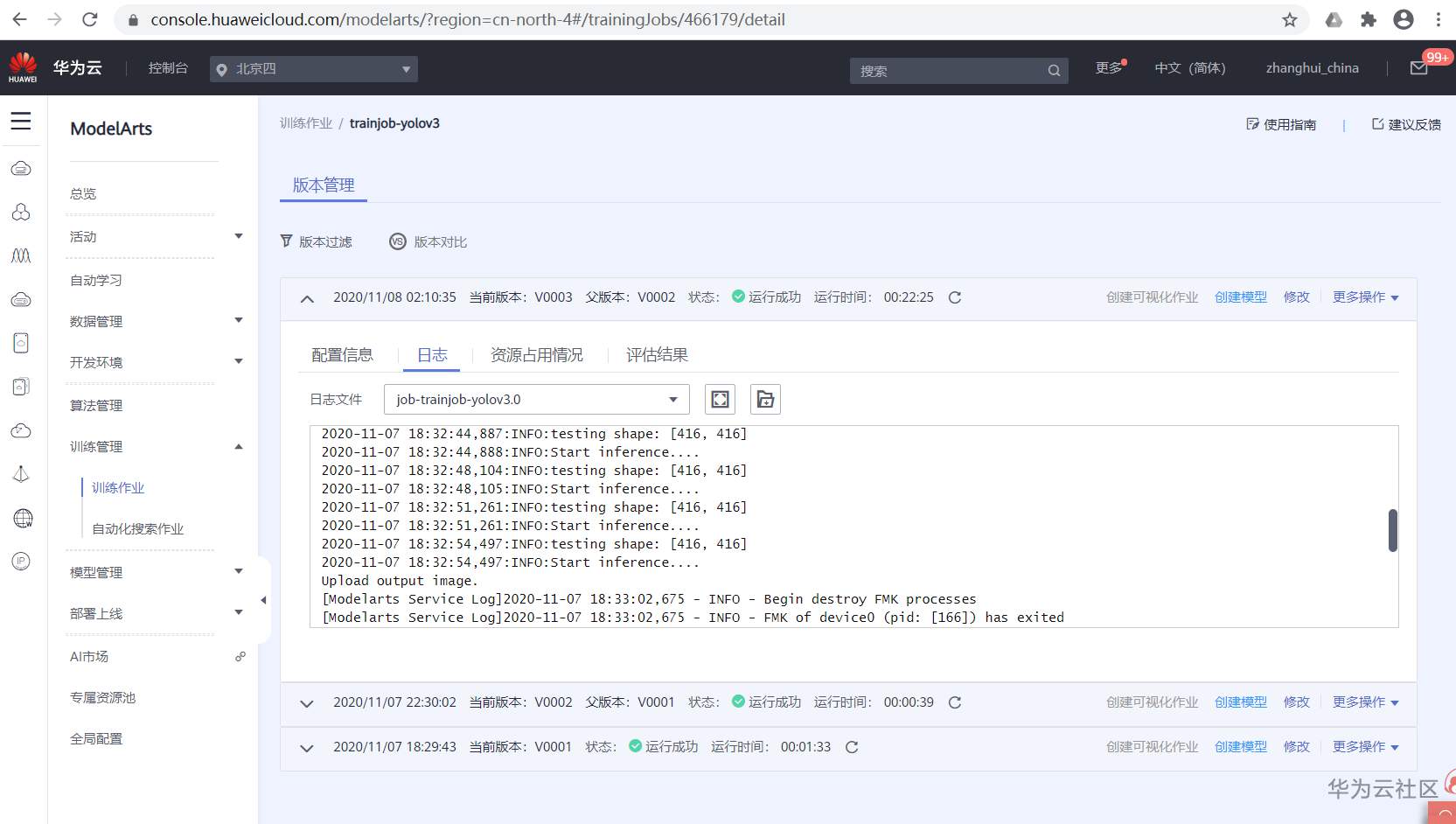Open 自动化搜索作业 in the sidebar
1456x824 pixels.
pyautogui.click(x=138, y=529)
